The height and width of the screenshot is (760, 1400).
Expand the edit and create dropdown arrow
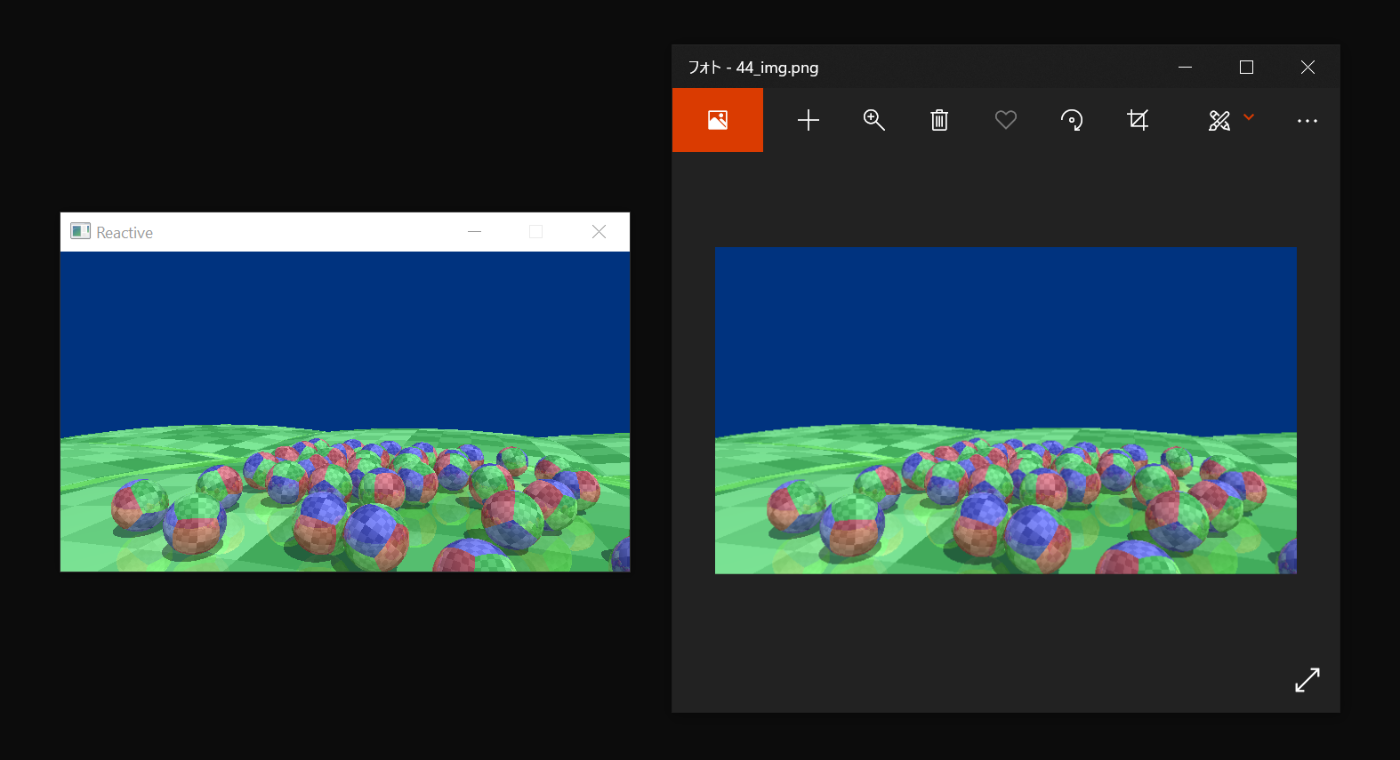click(x=1248, y=117)
